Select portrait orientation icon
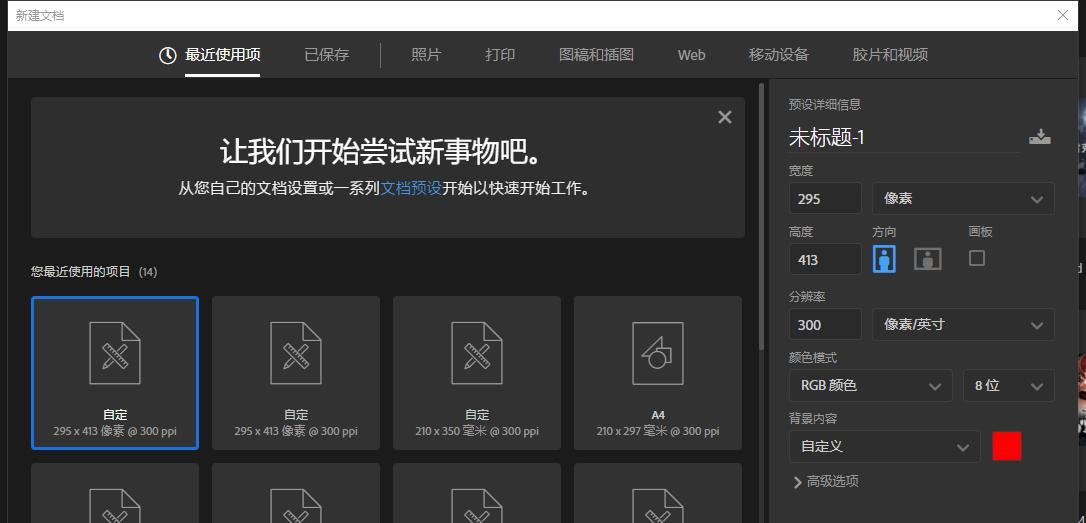Image resolution: width=1086 pixels, height=523 pixels. [x=884, y=259]
